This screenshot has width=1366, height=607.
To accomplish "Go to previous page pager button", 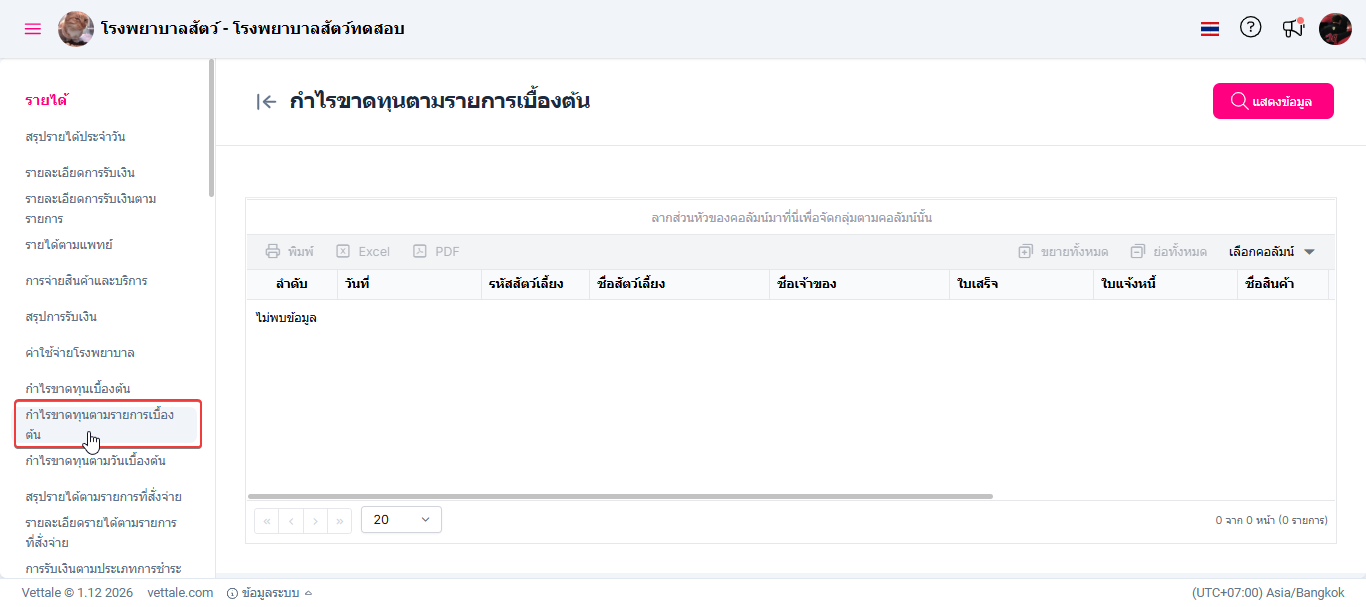I will (291, 520).
